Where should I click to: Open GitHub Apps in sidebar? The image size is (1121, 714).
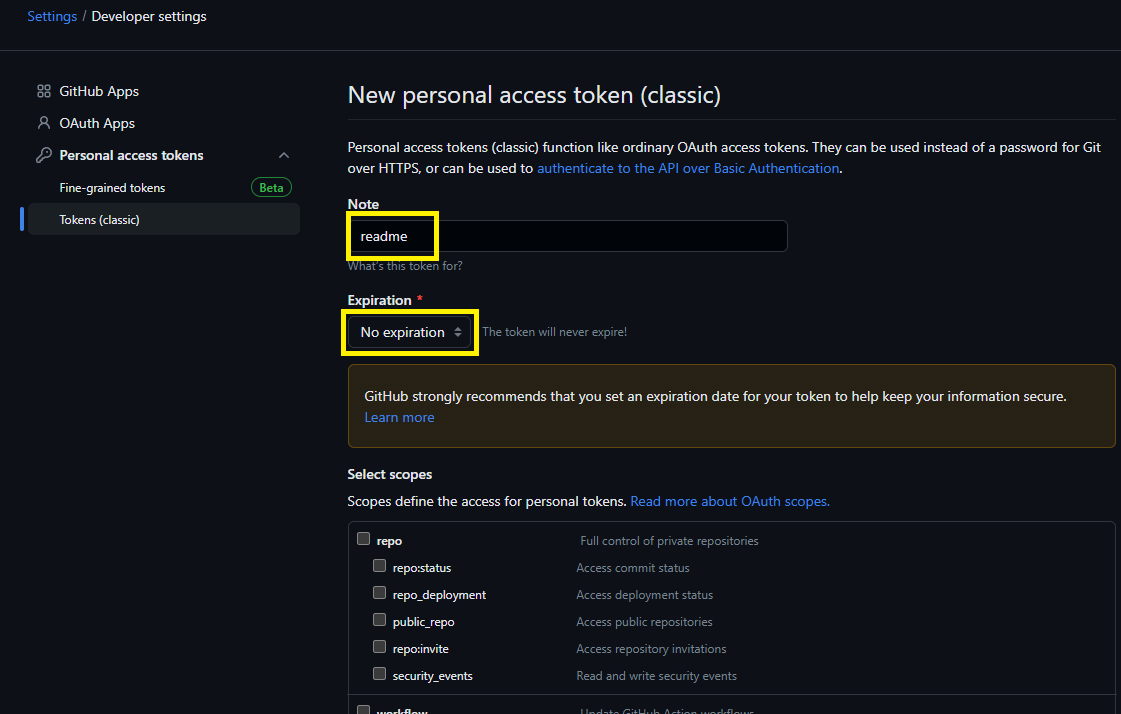164,91
